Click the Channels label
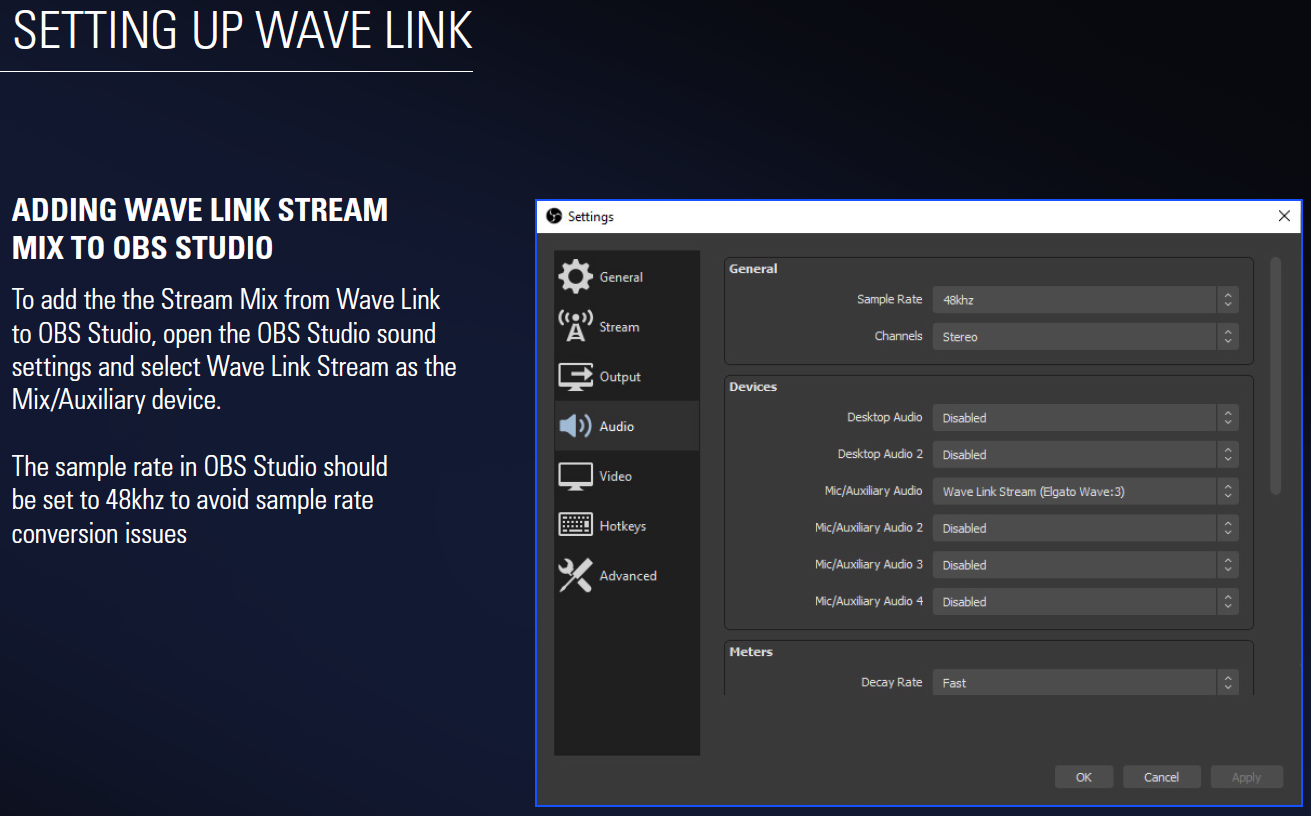The image size is (1311, 816). coord(898,336)
